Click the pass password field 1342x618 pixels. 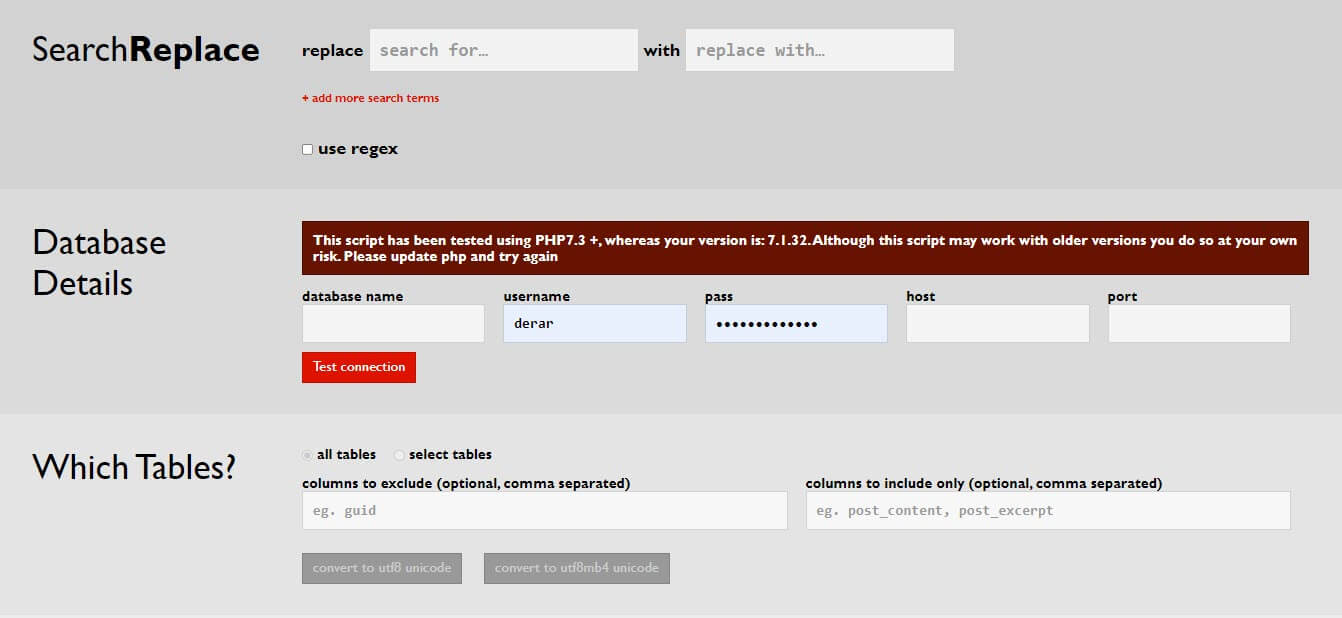(x=796, y=324)
